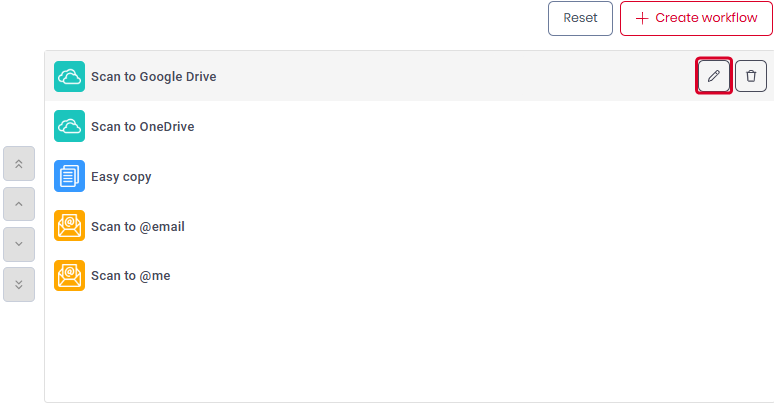774x405 pixels.
Task: Move selected workflow to the top
Action: (19, 163)
